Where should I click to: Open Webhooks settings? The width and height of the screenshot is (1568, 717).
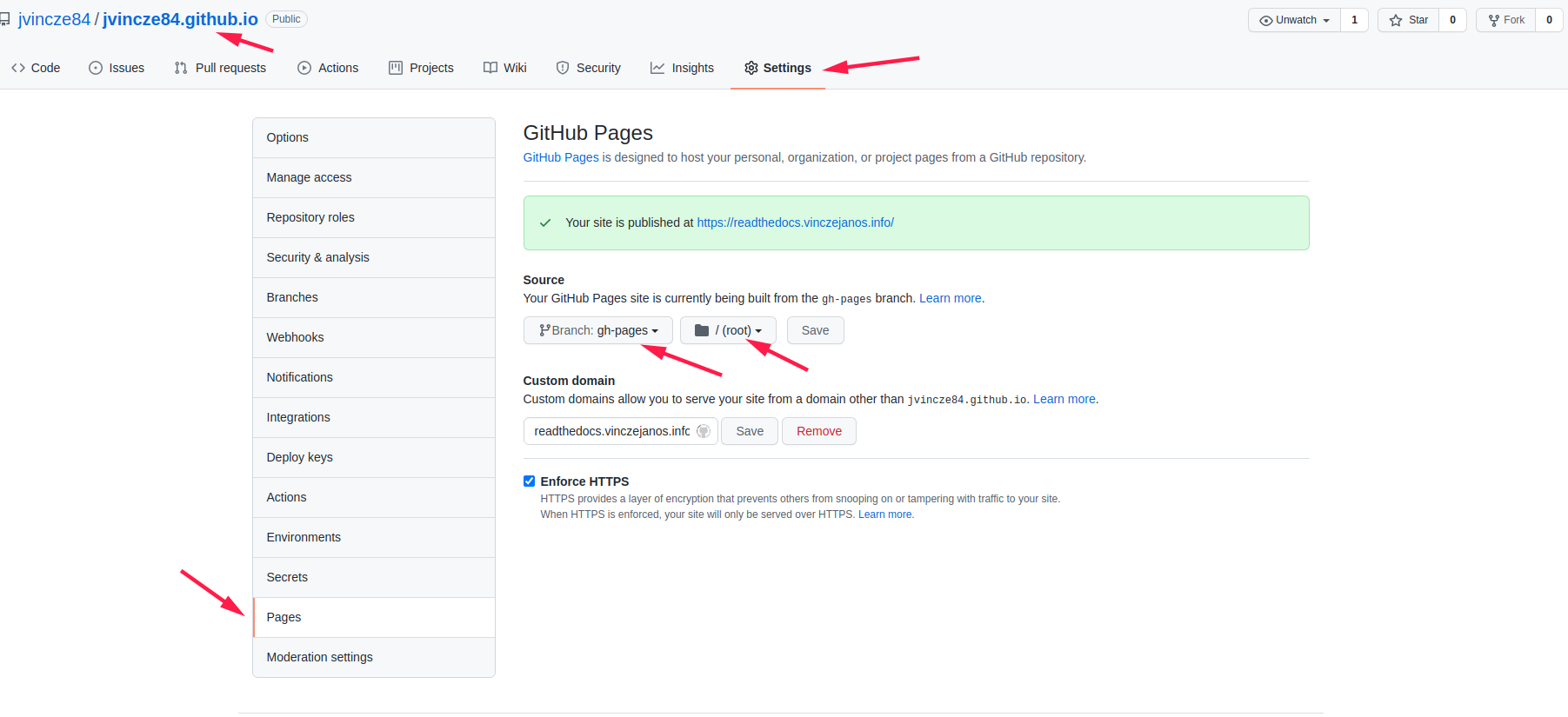click(374, 337)
